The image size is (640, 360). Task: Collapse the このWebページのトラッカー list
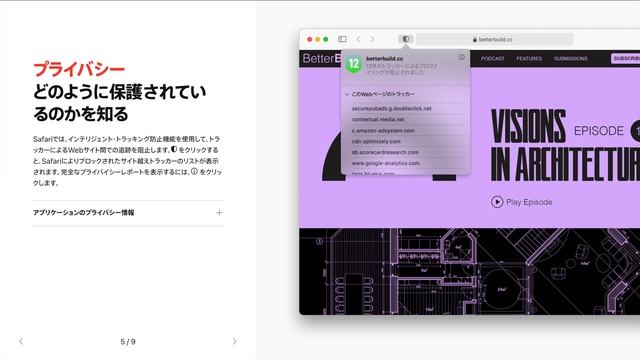pyautogui.click(x=347, y=94)
